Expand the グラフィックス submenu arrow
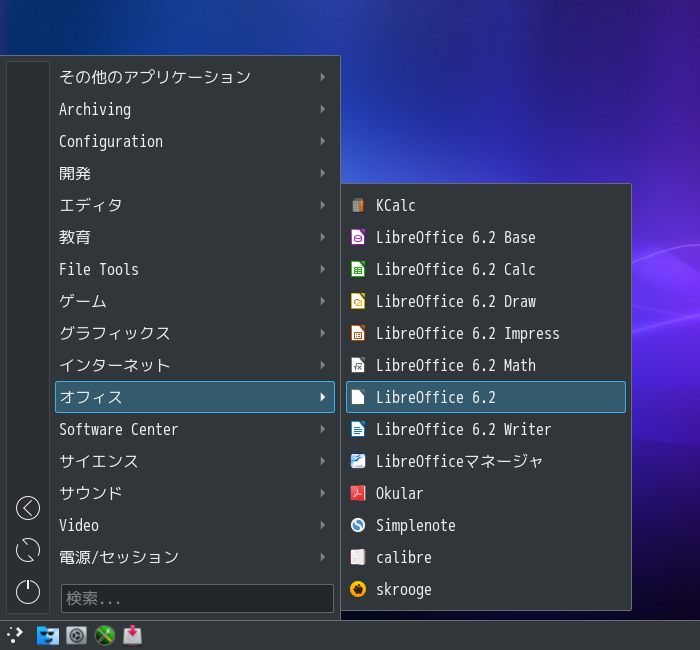700x650 pixels. tap(323, 333)
